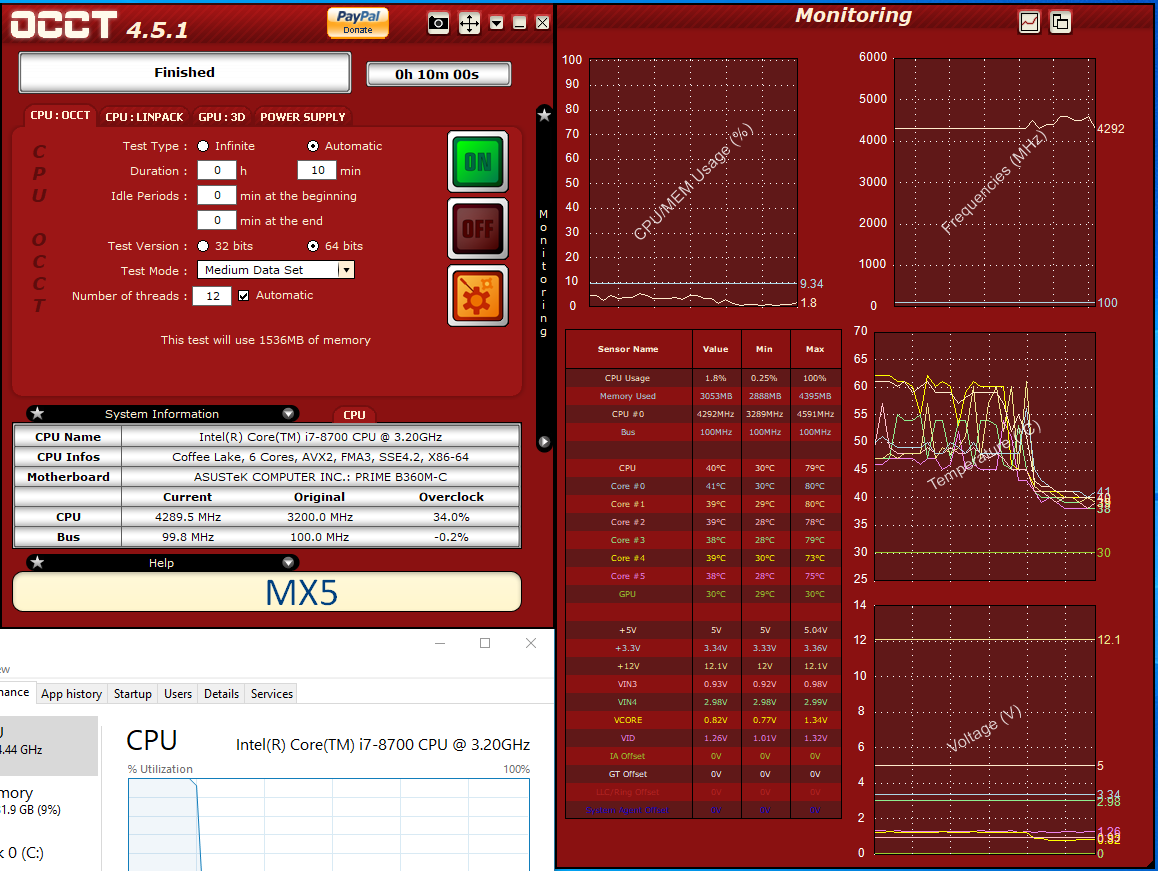Open the Details tab in Task Manager
1158x871 pixels.
222,694
